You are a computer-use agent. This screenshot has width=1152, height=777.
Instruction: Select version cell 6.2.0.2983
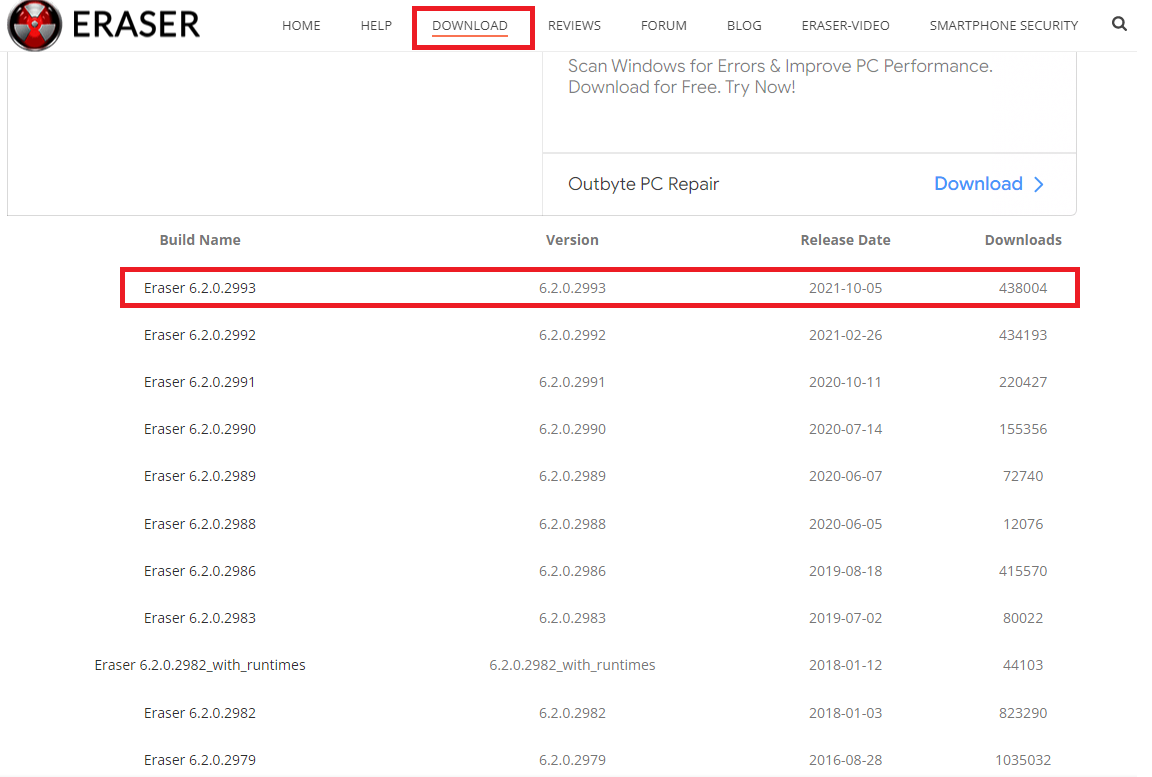coord(572,618)
